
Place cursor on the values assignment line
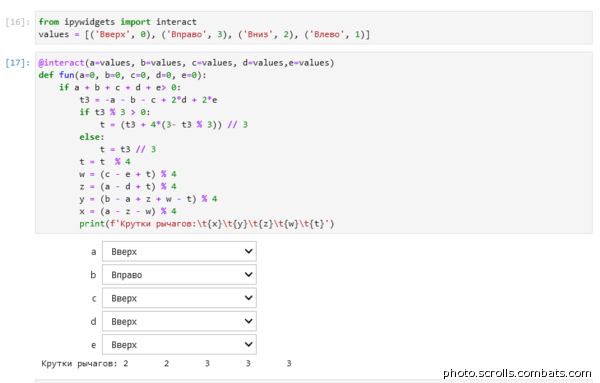coord(204,34)
